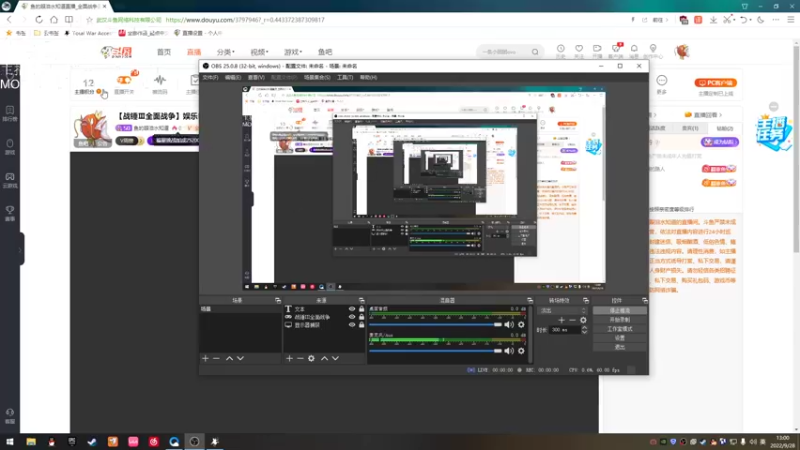Click the Start Recording button in OBS
This screenshot has width=800, height=450.
pyautogui.click(x=620, y=319)
